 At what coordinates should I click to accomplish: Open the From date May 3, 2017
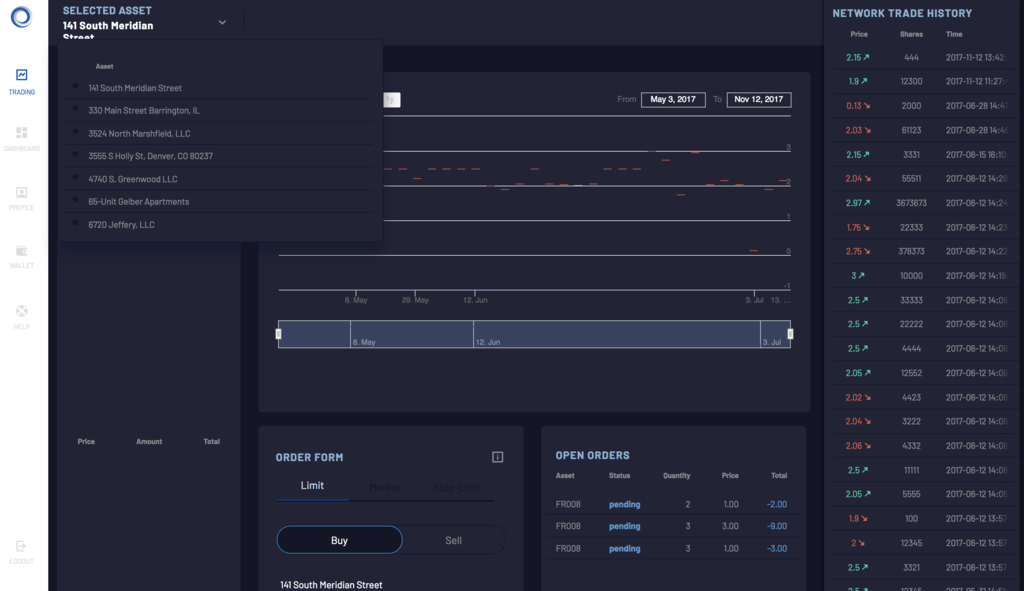[x=673, y=99]
